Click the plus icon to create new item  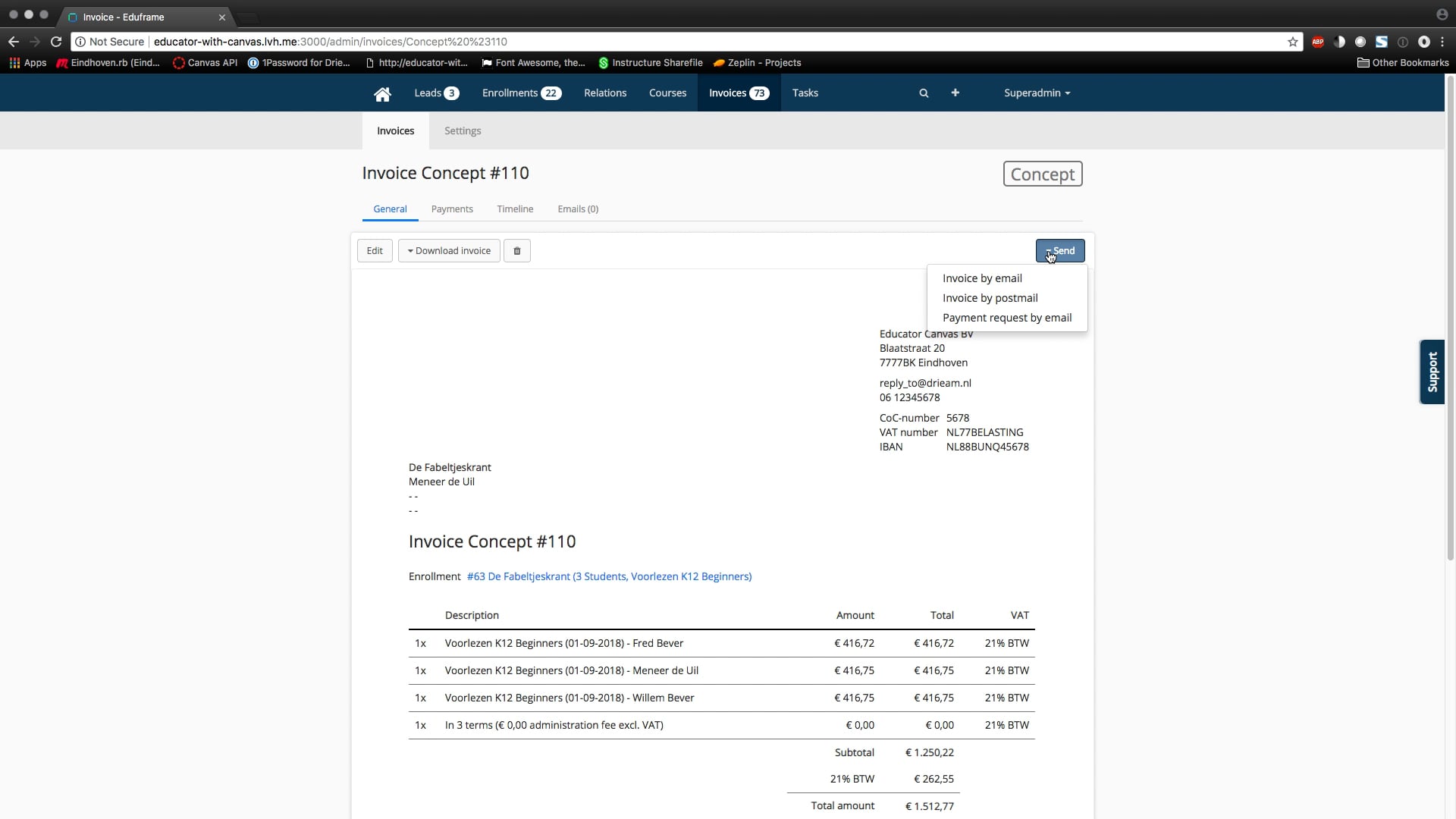955,93
